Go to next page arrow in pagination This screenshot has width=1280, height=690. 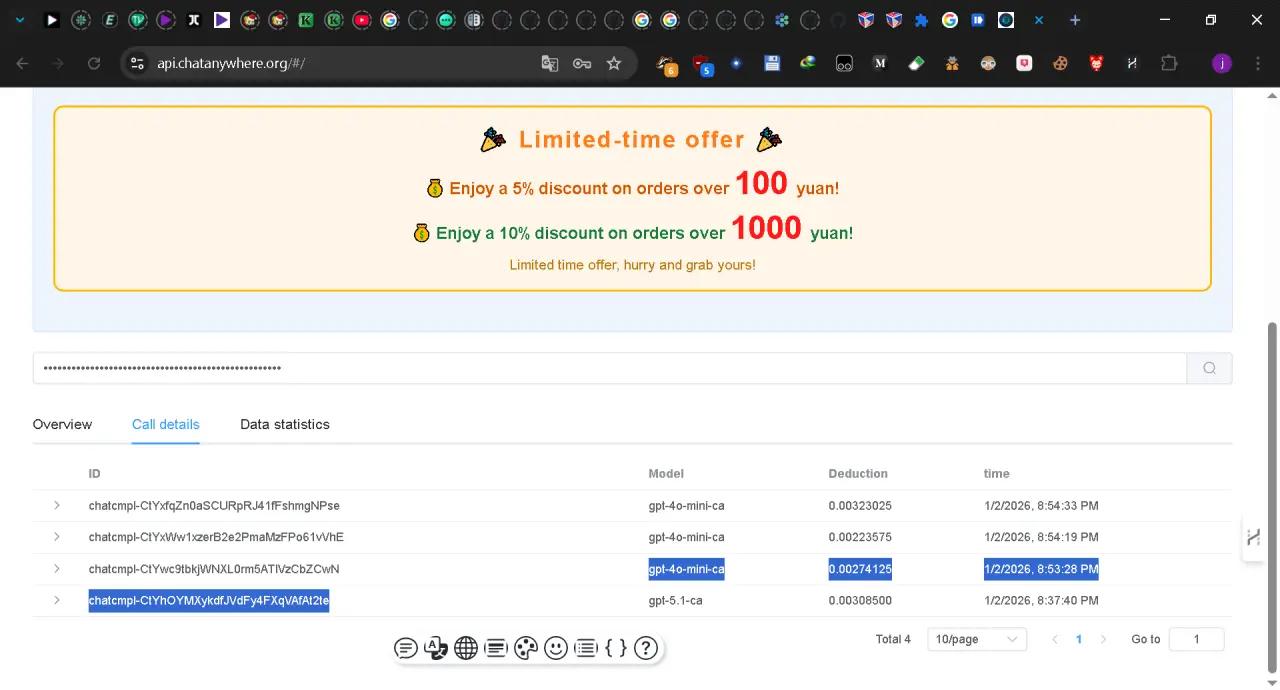point(1103,639)
